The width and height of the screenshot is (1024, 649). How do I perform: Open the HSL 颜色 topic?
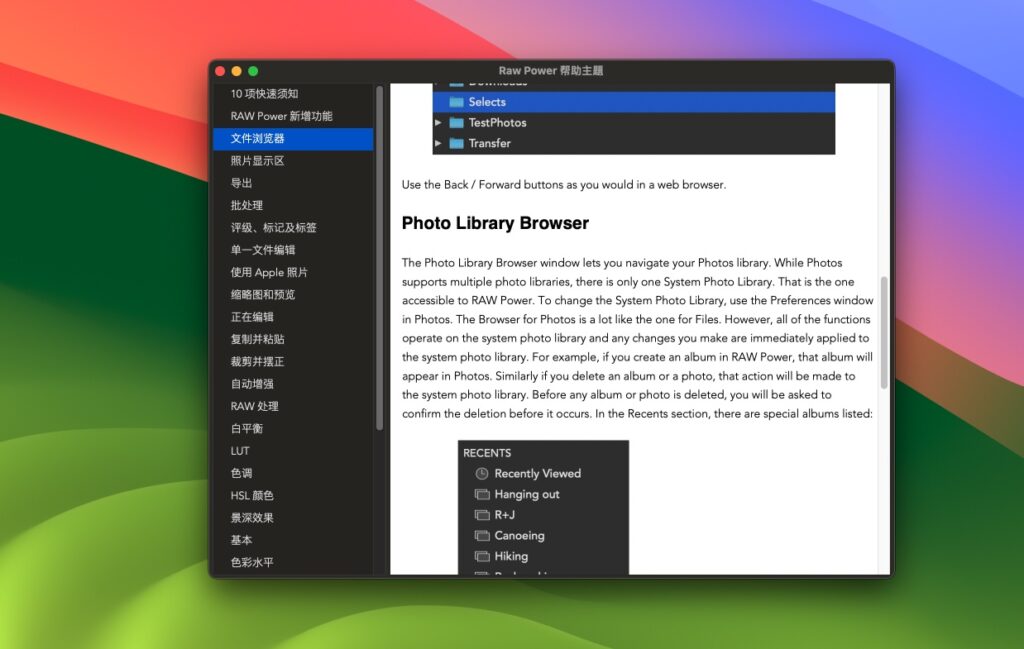point(250,495)
